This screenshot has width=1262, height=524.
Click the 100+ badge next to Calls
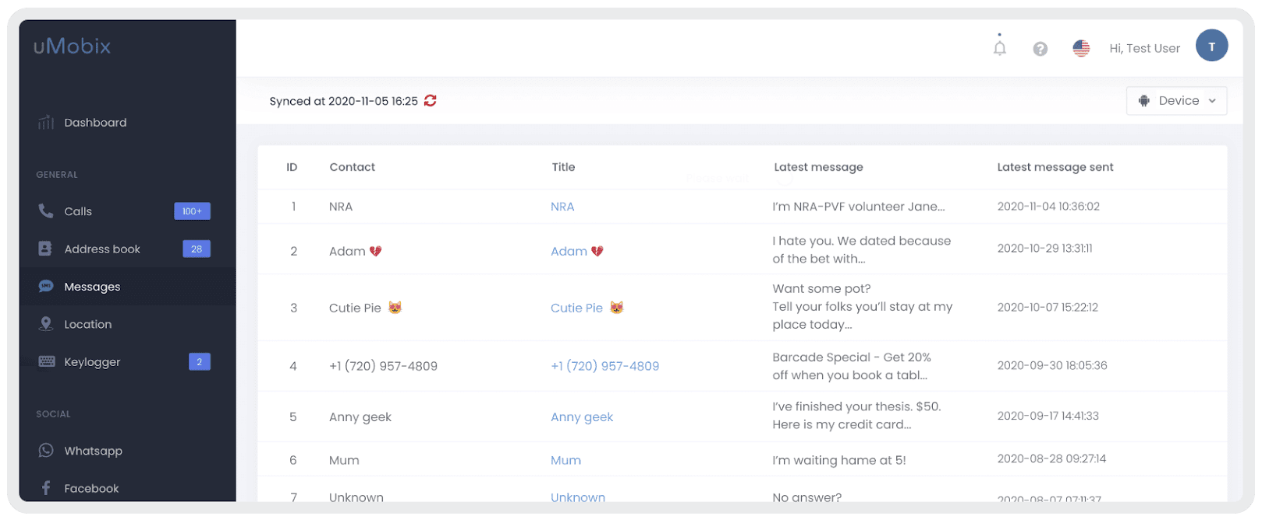192,211
